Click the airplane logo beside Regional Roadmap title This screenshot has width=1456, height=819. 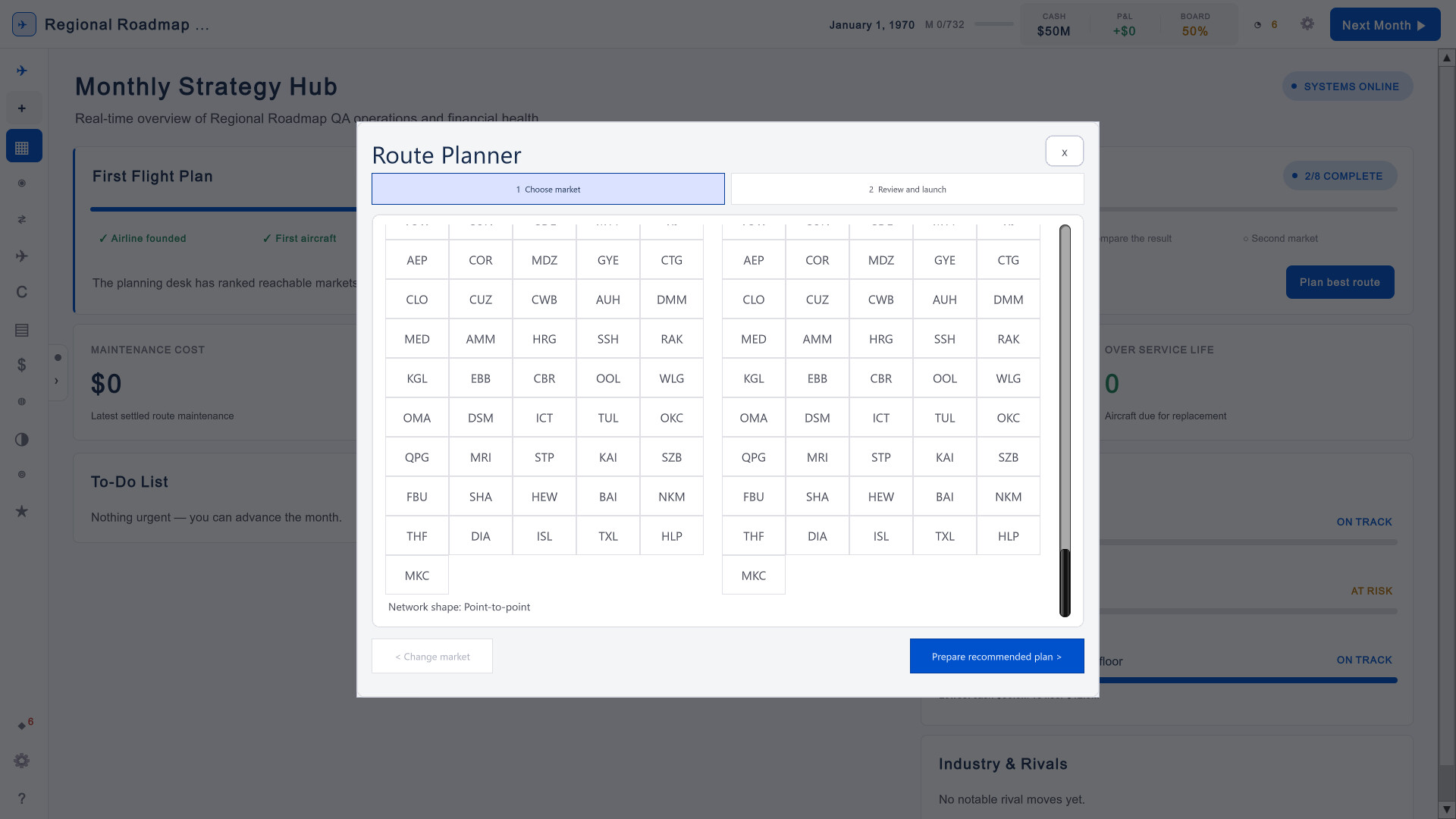(x=24, y=24)
